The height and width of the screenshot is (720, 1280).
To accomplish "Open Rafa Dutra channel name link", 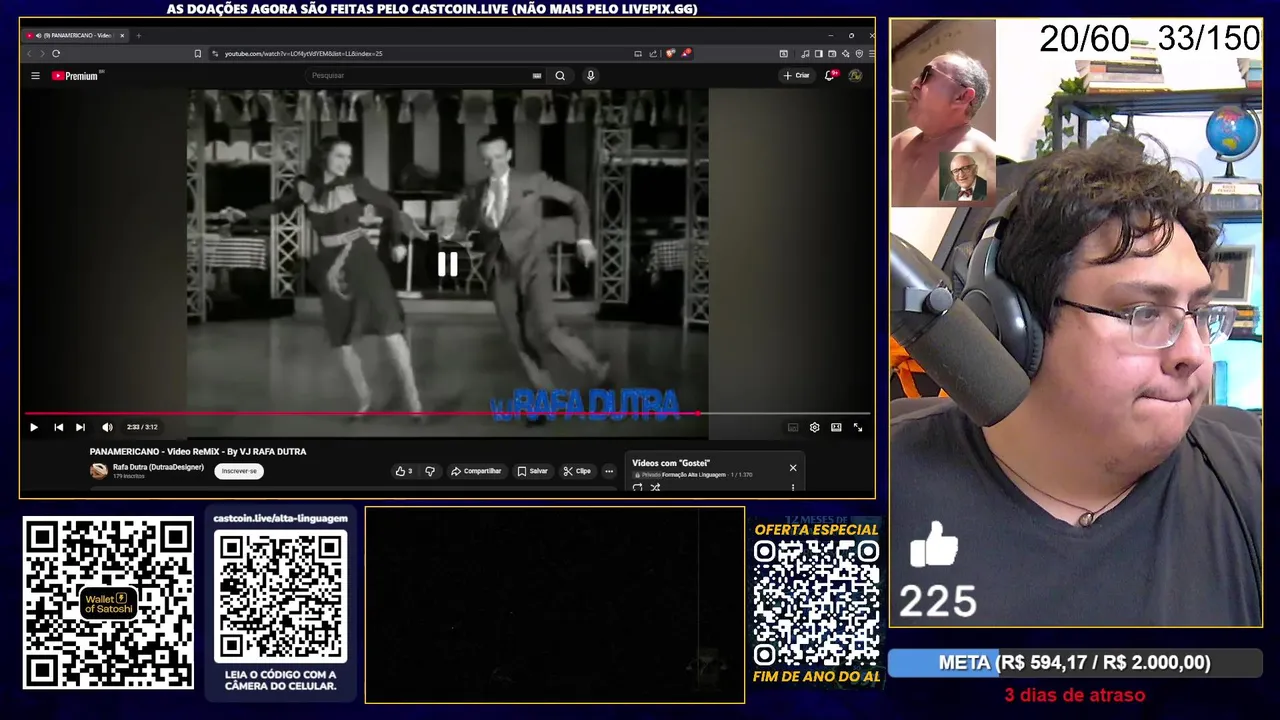I will tap(158, 467).
